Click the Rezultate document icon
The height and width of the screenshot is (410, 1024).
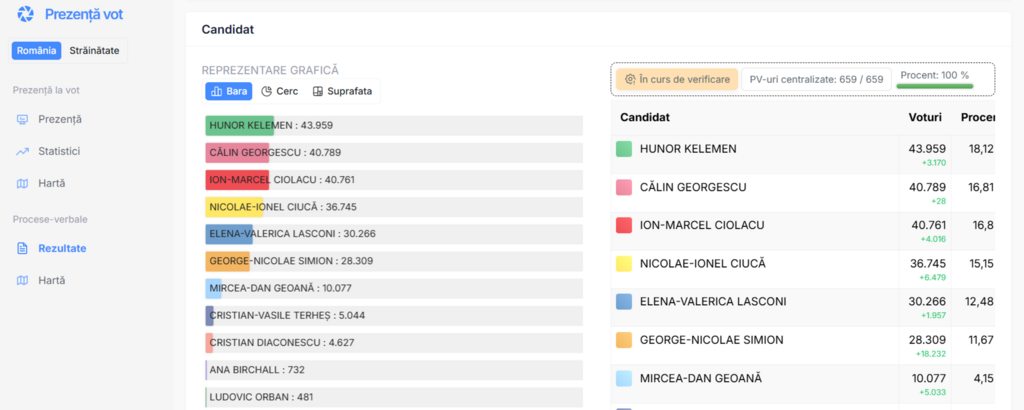tap(23, 248)
